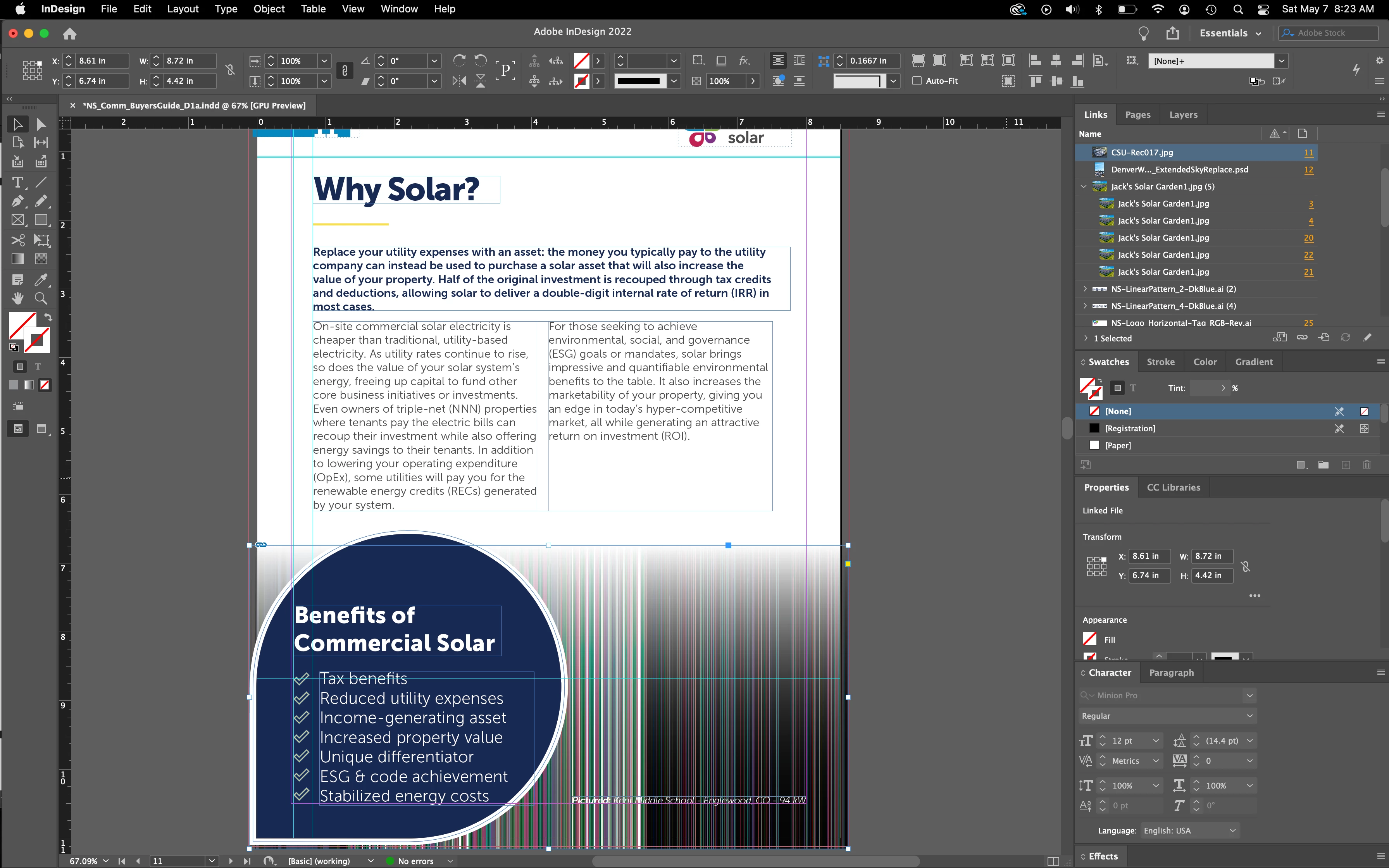The width and height of the screenshot is (1389, 868).
Task: Open the Essentials workspace dropdown
Action: [1230, 33]
